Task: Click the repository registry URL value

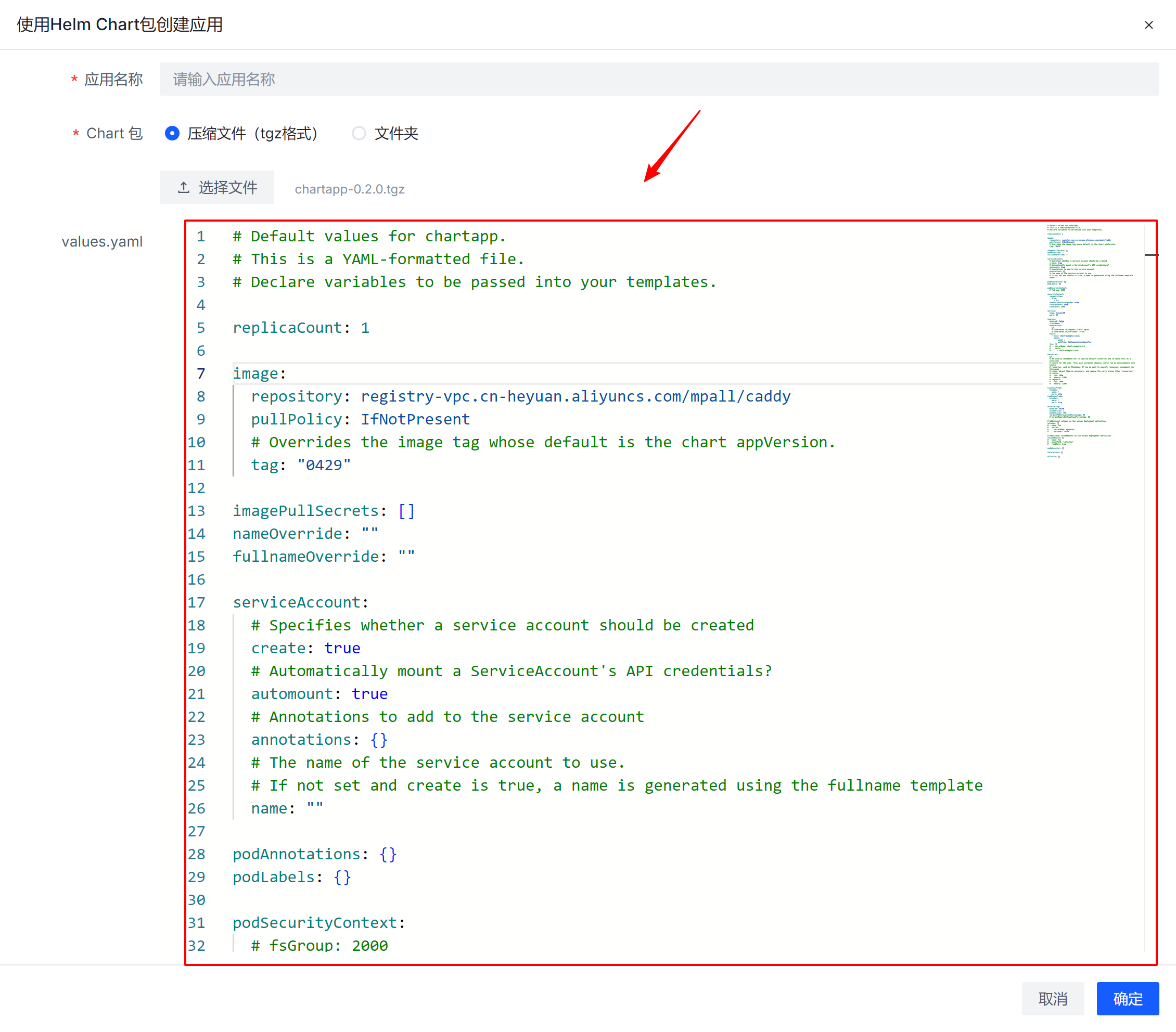Action: [x=576, y=396]
